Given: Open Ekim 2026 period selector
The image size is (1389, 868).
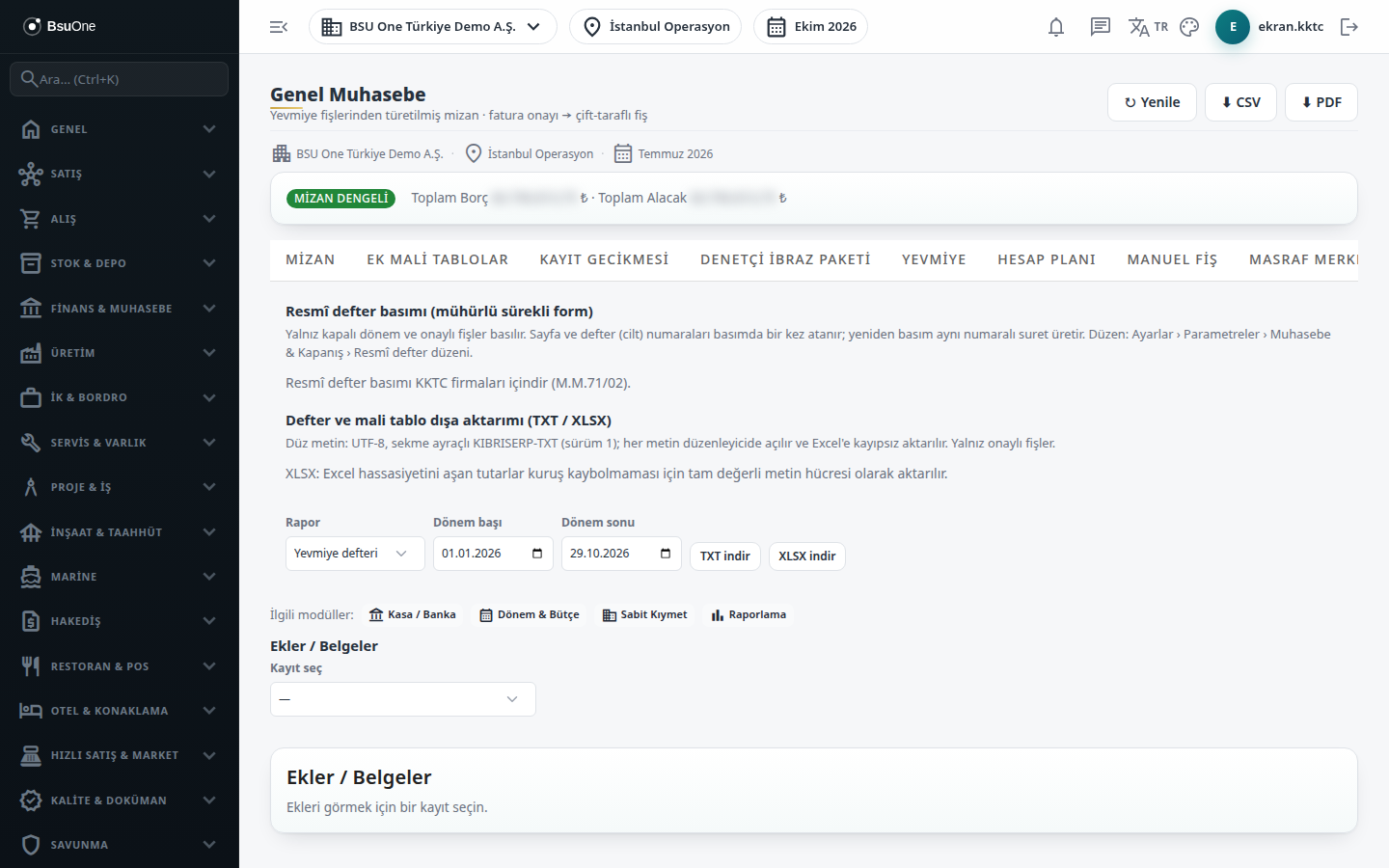Looking at the screenshot, I should [x=810, y=27].
